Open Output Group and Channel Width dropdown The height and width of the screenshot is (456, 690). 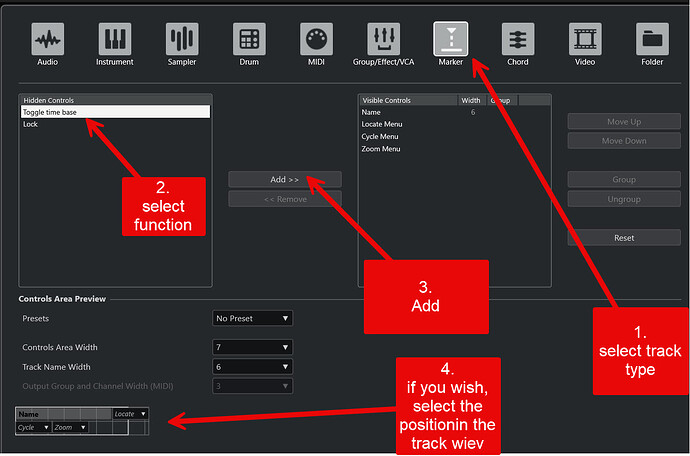[x=253, y=386]
